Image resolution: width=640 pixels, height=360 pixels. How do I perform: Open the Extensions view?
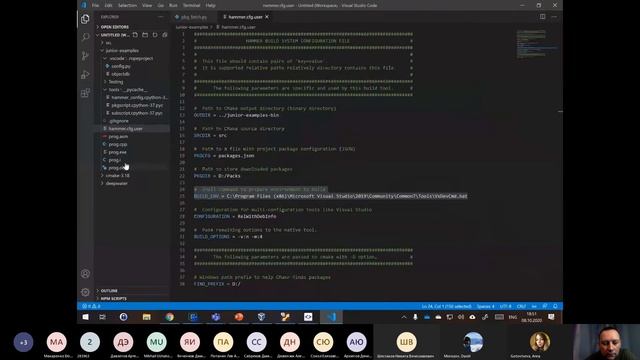pos(85,93)
